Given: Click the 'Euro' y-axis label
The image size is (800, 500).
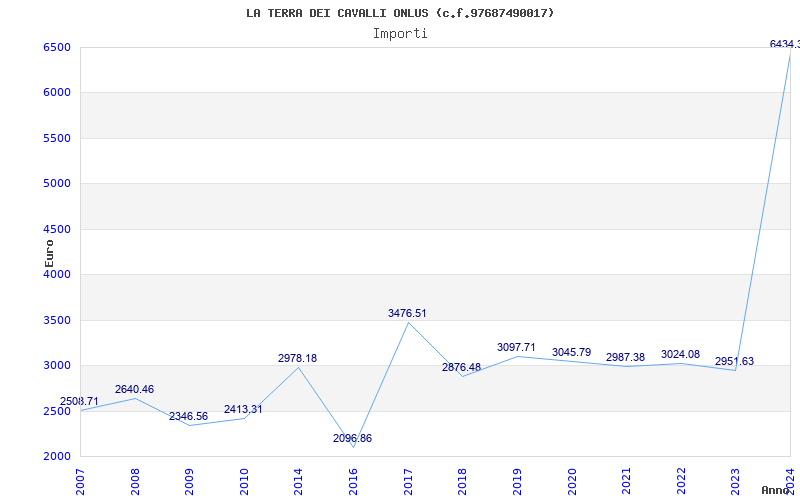Looking at the screenshot, I should click(49, 253).
